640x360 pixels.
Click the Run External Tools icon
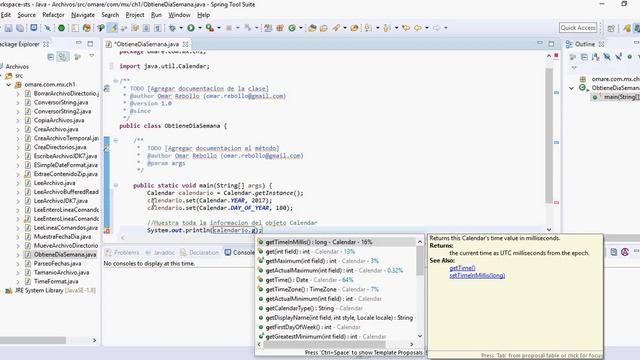[210, 28]
